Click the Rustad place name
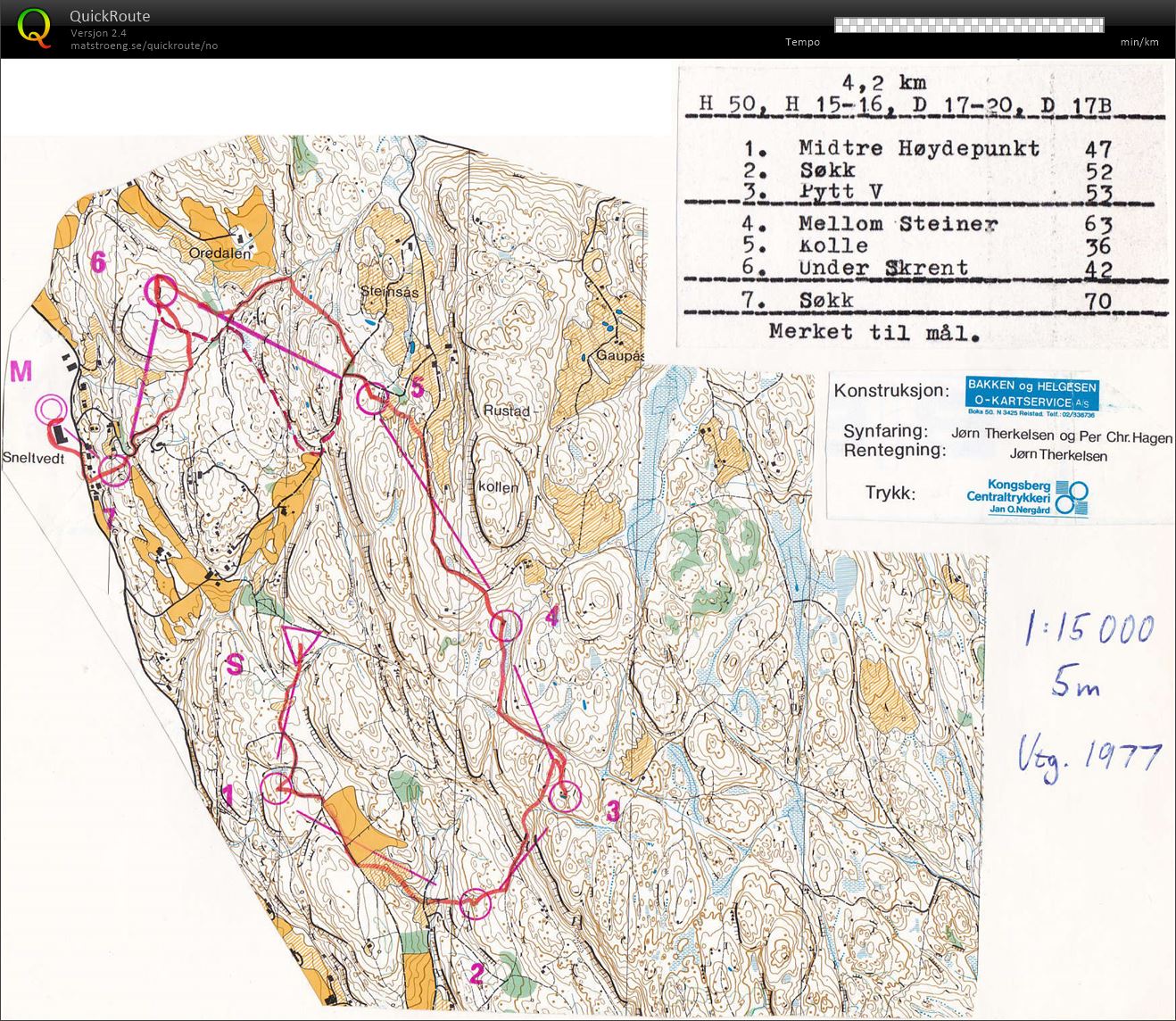1176x1021 pixels. coord(507,411)
